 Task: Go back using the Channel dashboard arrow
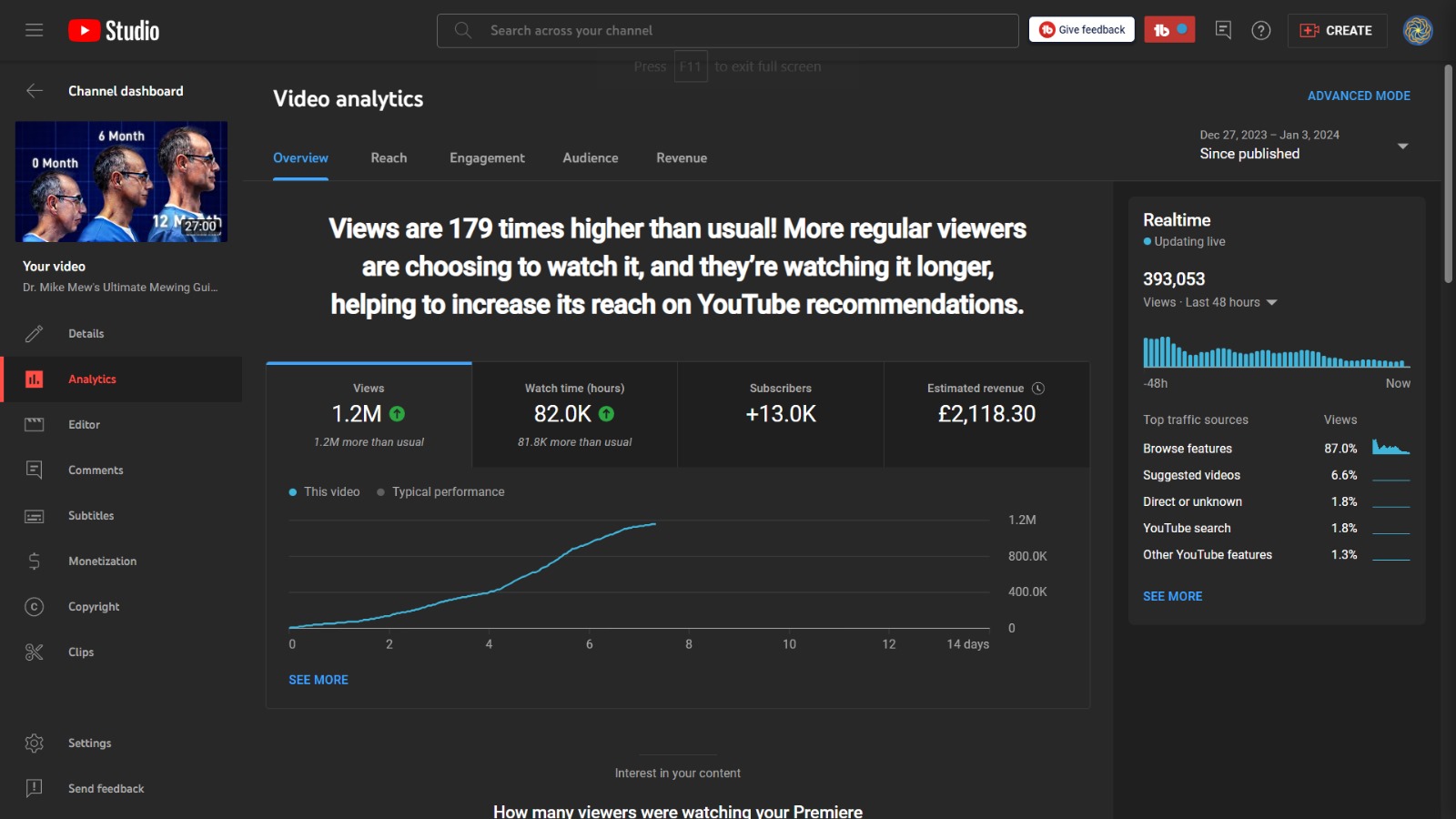pyautogui.click(x=35, y=91)
